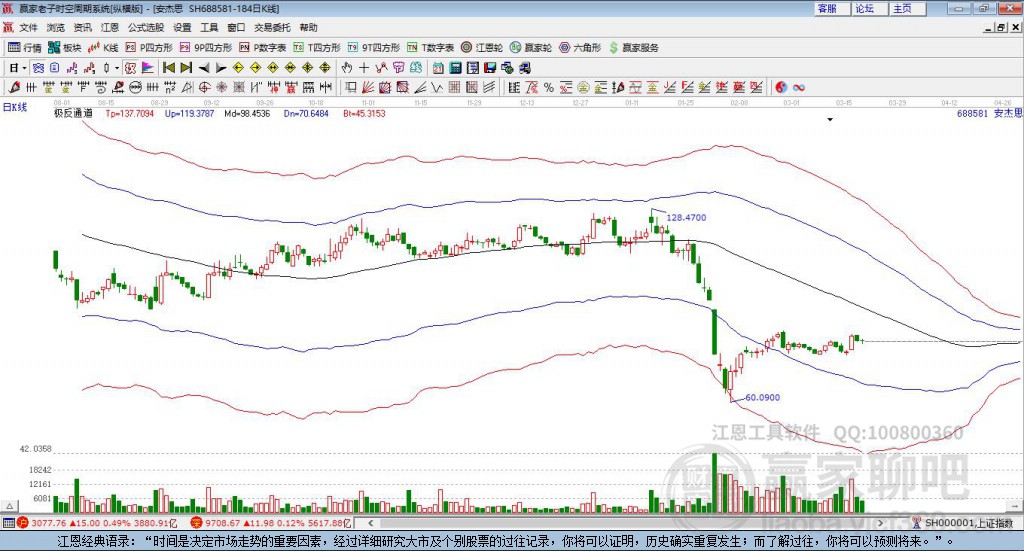The width and height of the screenshot is (1024, 551).
Task: Open the 窗口 menu
Action: [236, 27]
